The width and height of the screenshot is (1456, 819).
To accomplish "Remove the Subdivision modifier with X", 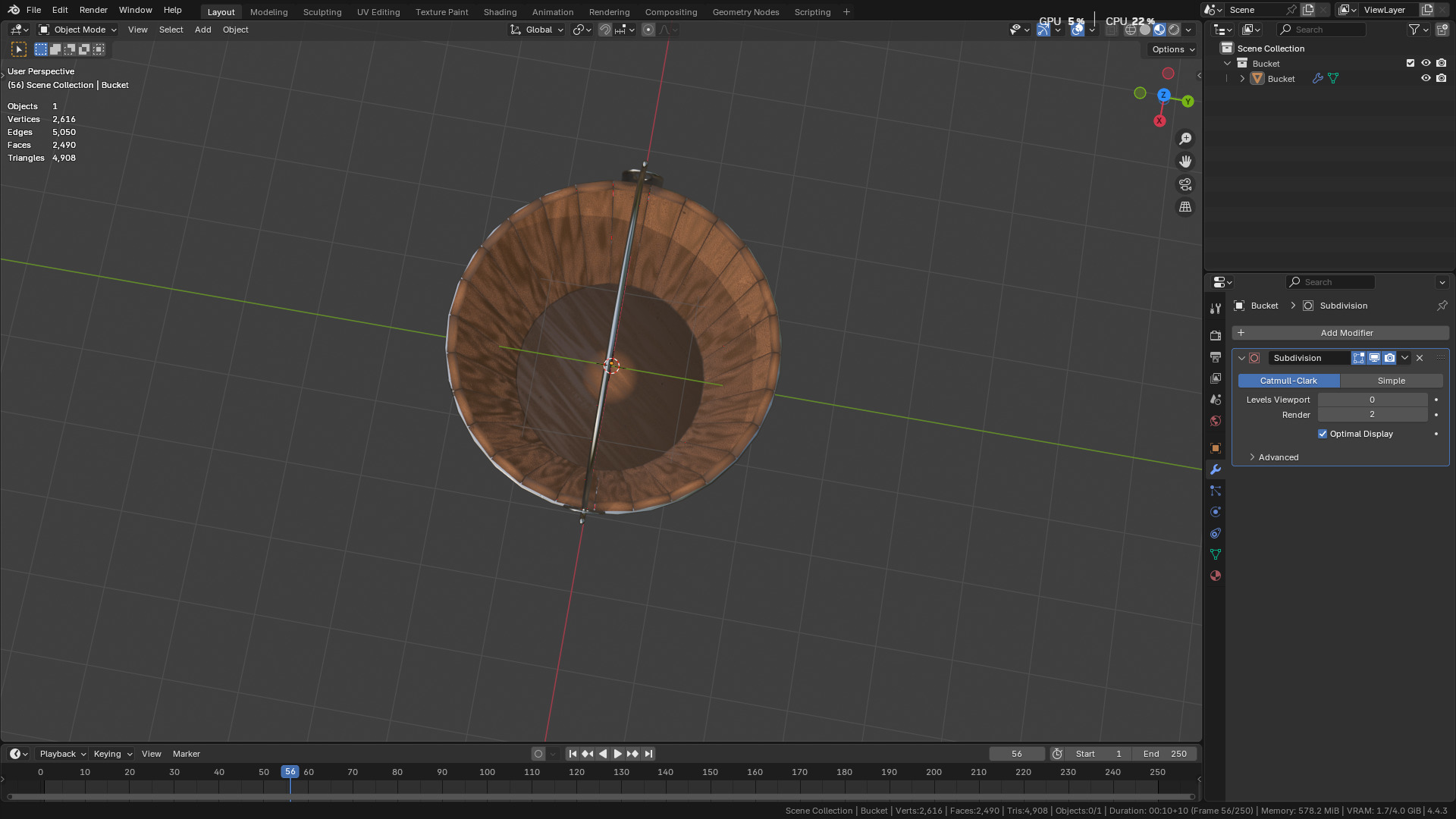I will point(1420,358).
